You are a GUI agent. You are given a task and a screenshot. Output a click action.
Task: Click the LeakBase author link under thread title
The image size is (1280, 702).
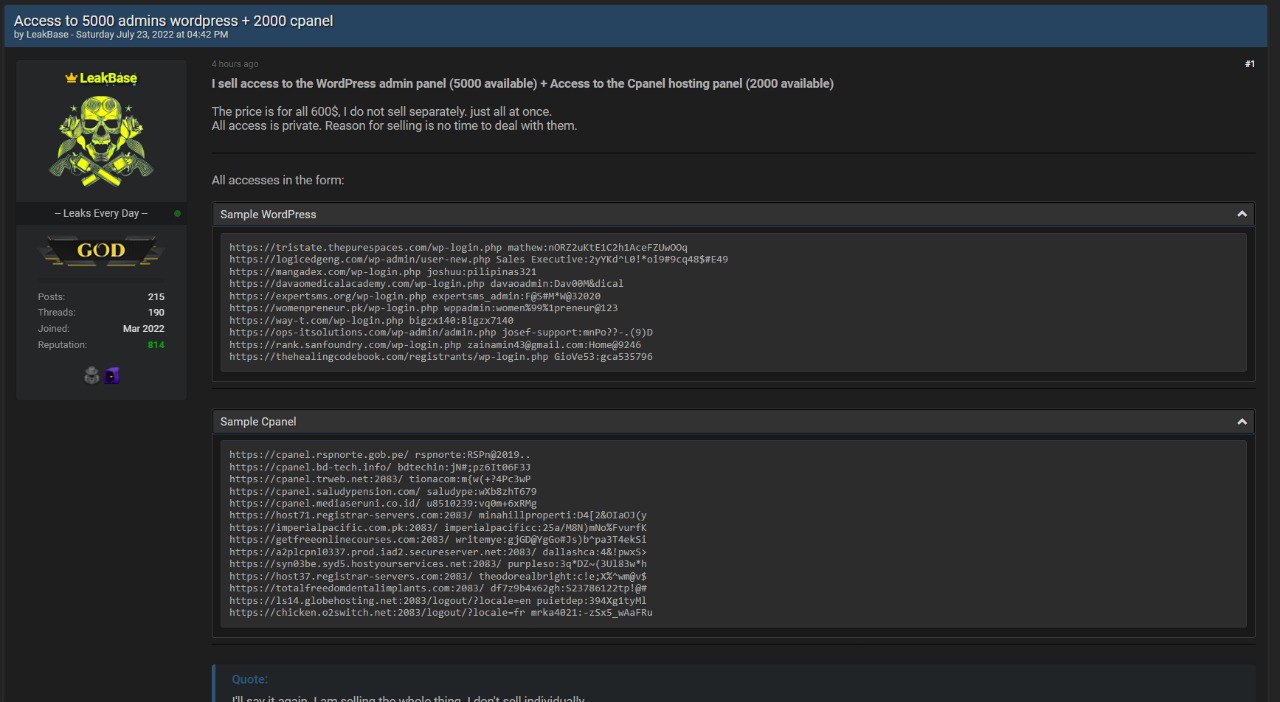pos(46,35)
